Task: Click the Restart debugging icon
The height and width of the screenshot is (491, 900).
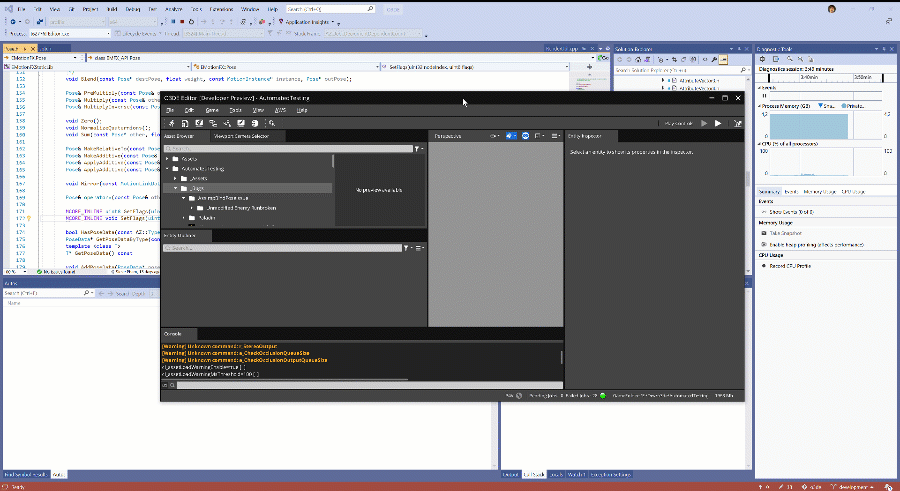Action: pos(191,22)
